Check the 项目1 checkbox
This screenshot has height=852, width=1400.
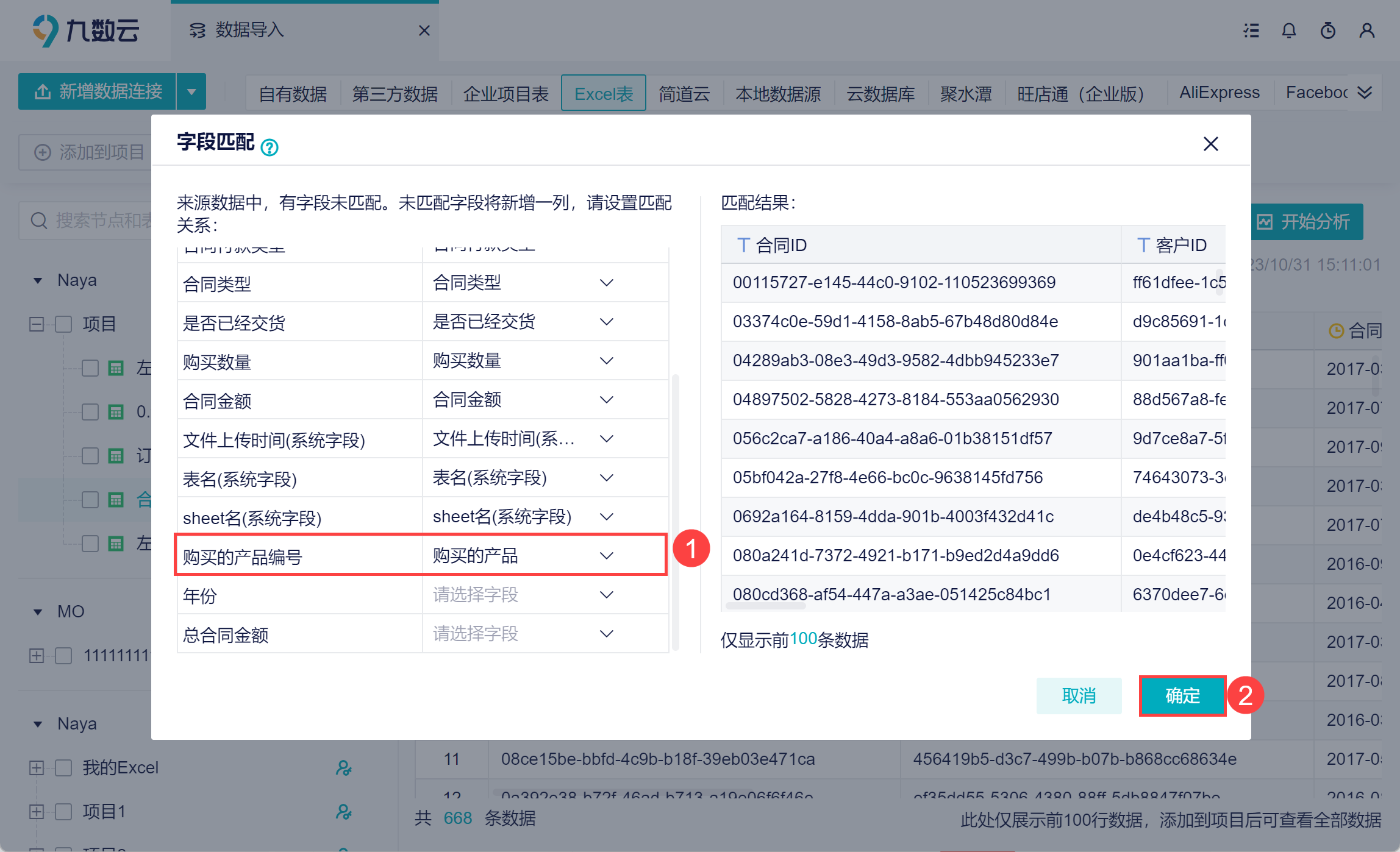(x=63, y=811)
